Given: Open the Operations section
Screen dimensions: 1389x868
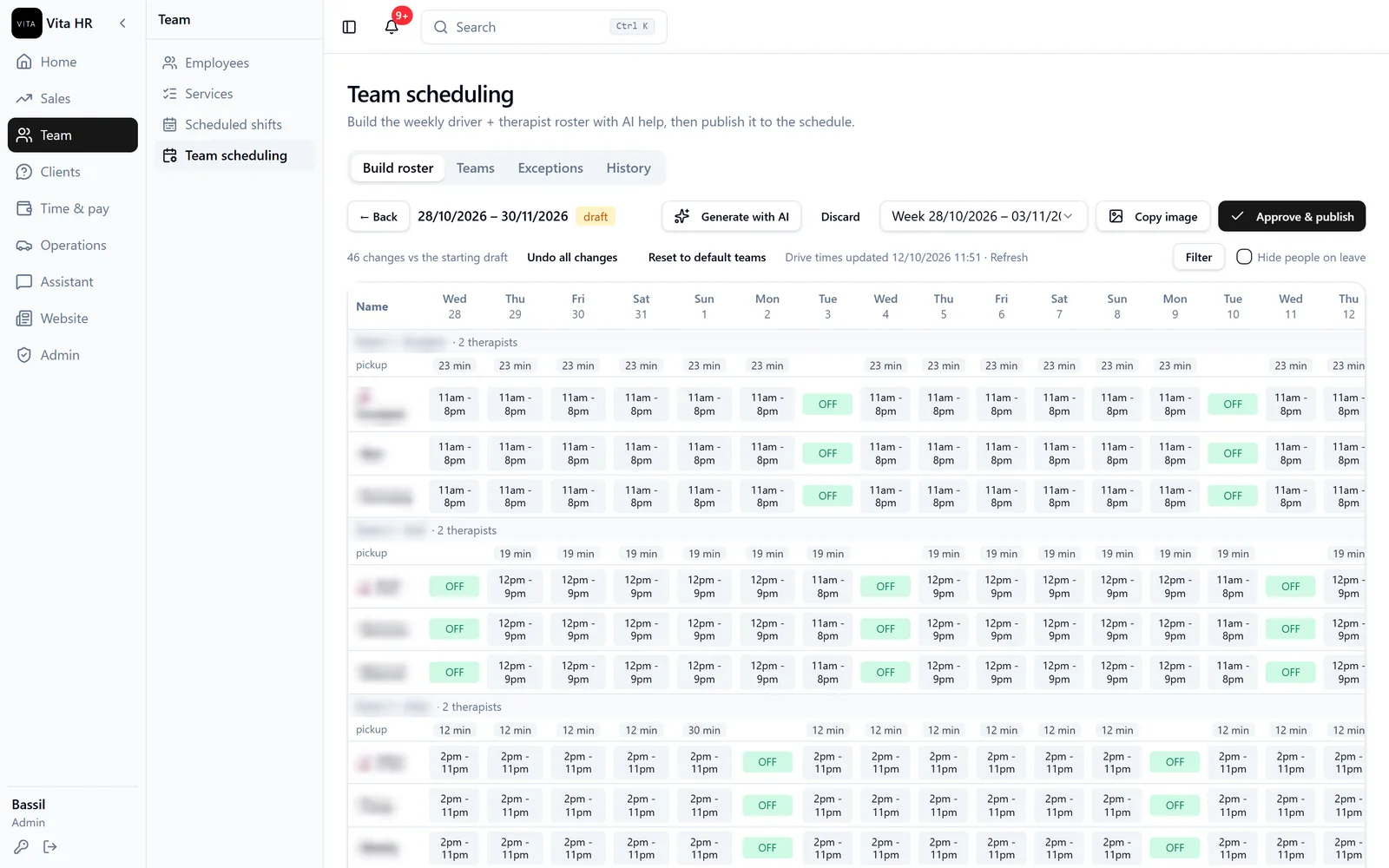Looking at the screenshot, I should (x=73, y=245).
